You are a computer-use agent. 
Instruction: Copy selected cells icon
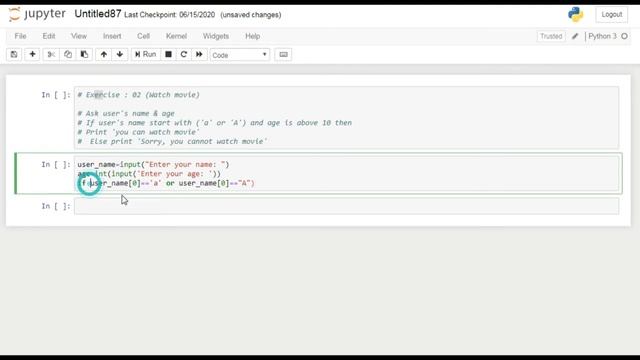point(68,54)
